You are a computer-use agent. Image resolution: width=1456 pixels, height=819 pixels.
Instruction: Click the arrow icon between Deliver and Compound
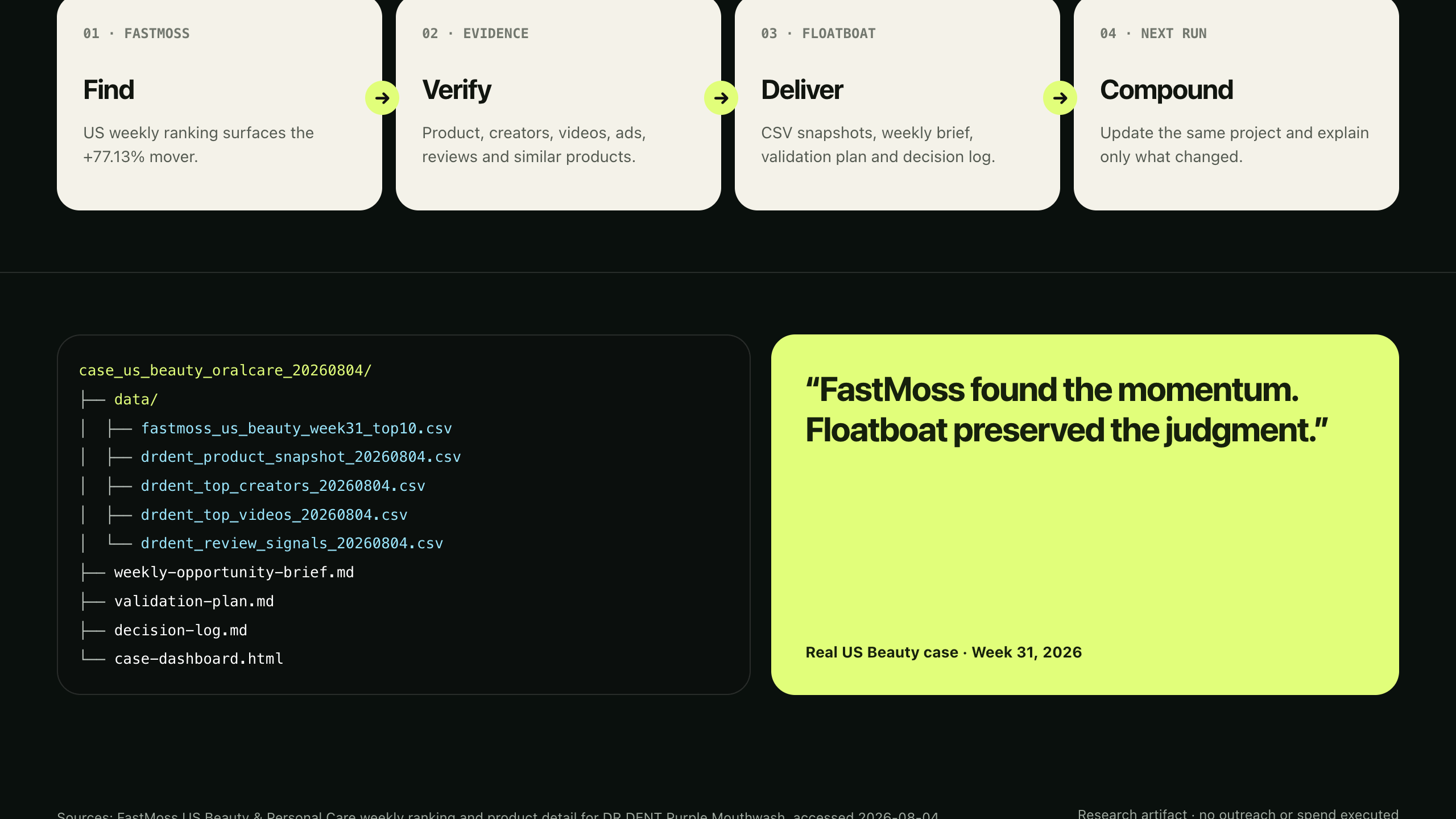[1060, 98]
